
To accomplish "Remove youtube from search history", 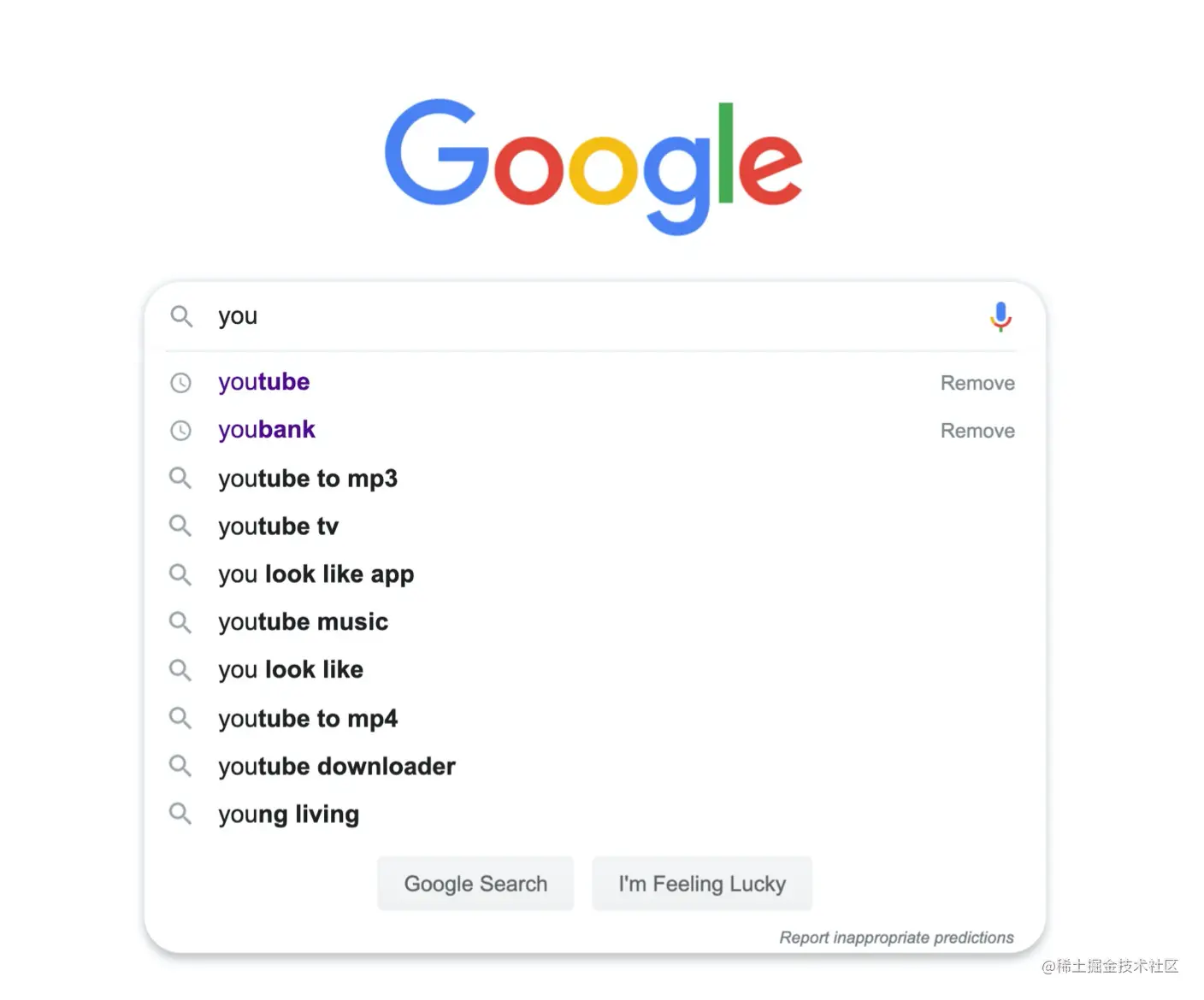I will coord(977,383).
